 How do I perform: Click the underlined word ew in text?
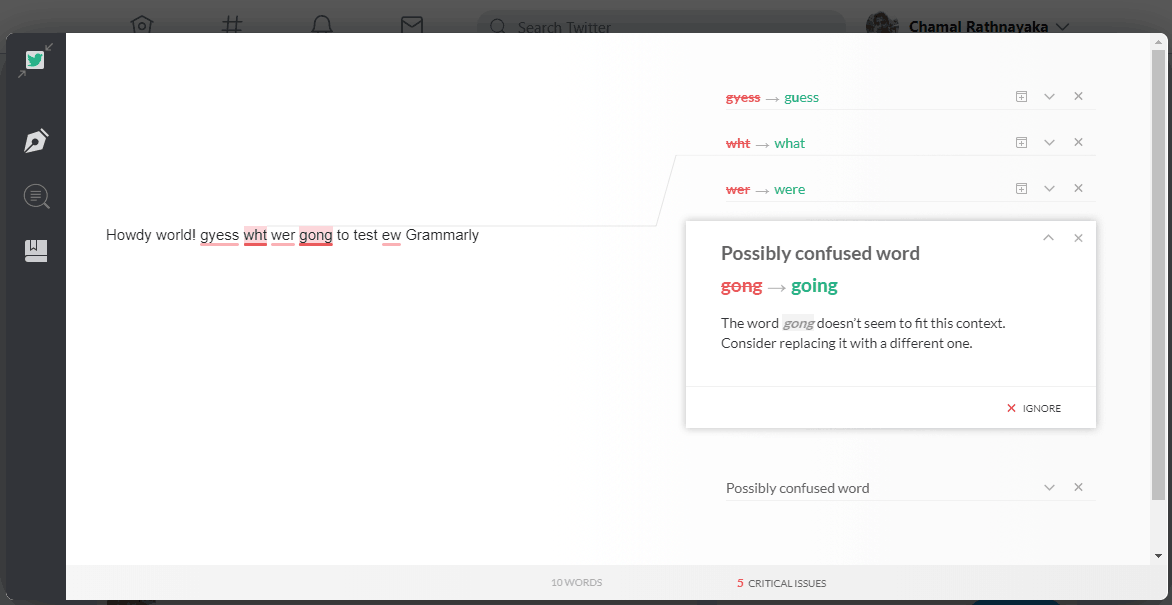click(x=392, y=236)
